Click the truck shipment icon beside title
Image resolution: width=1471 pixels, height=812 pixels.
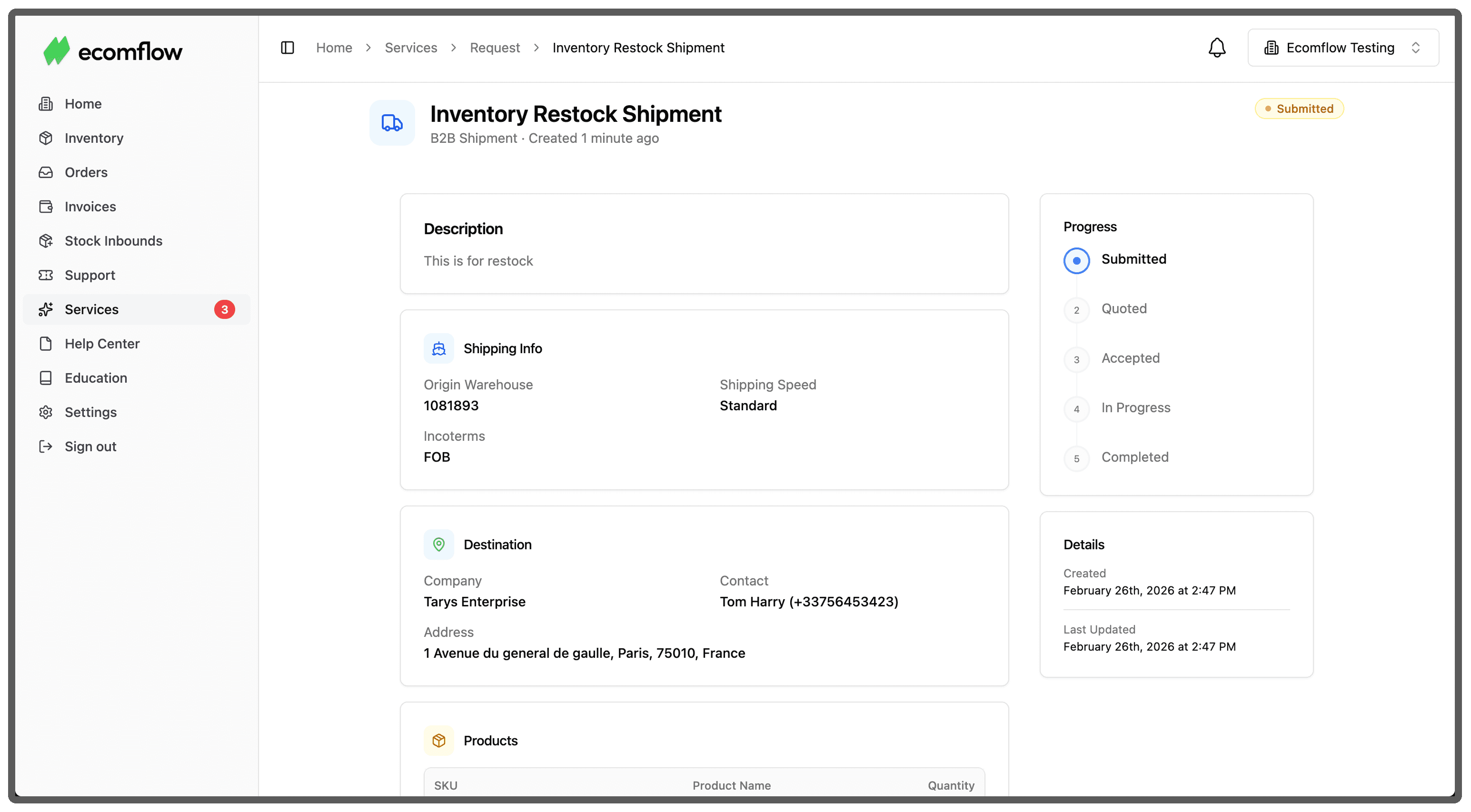[392, 123]
